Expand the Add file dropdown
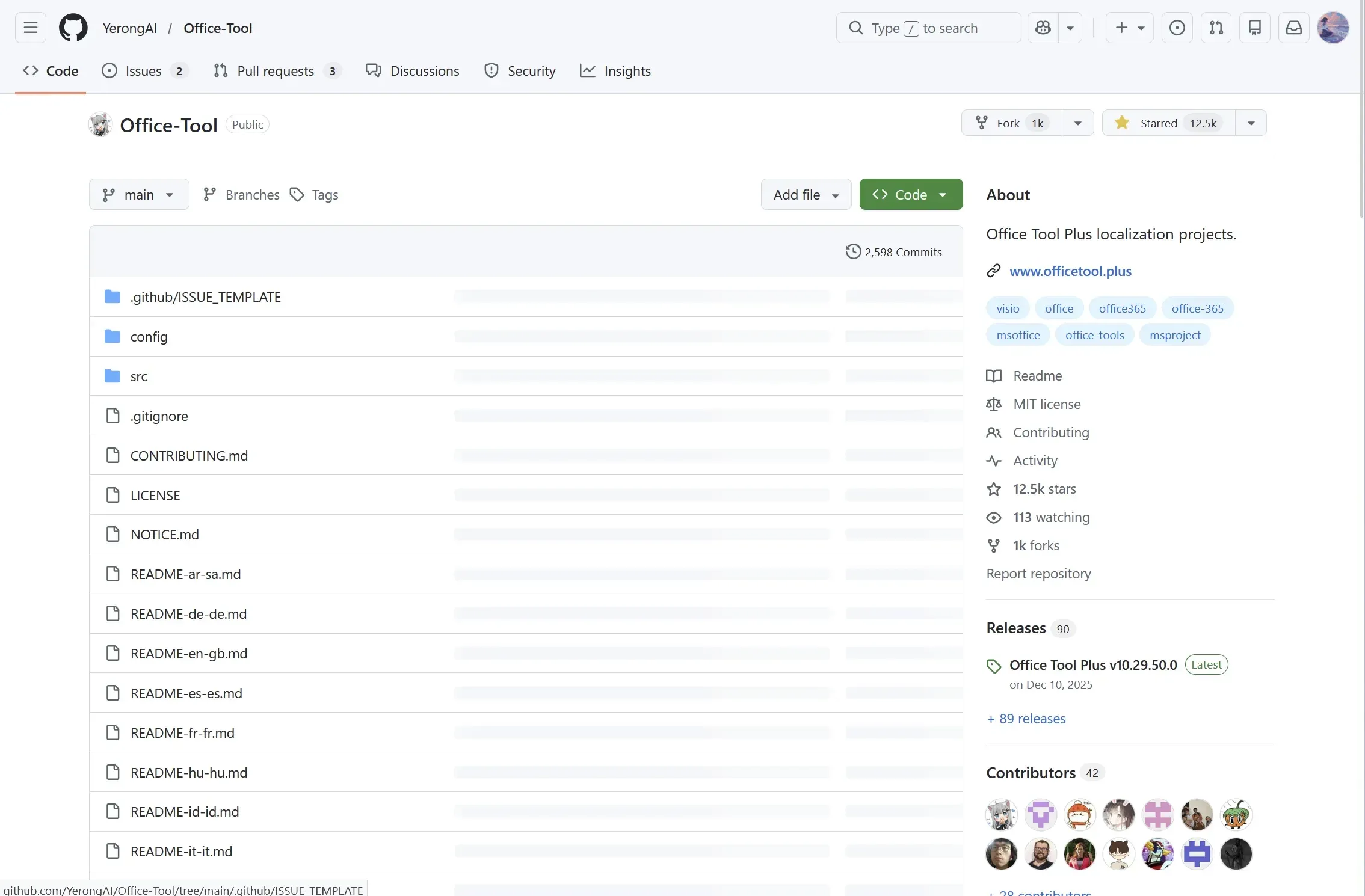The image size is (1365, 896). click(806, 194)
